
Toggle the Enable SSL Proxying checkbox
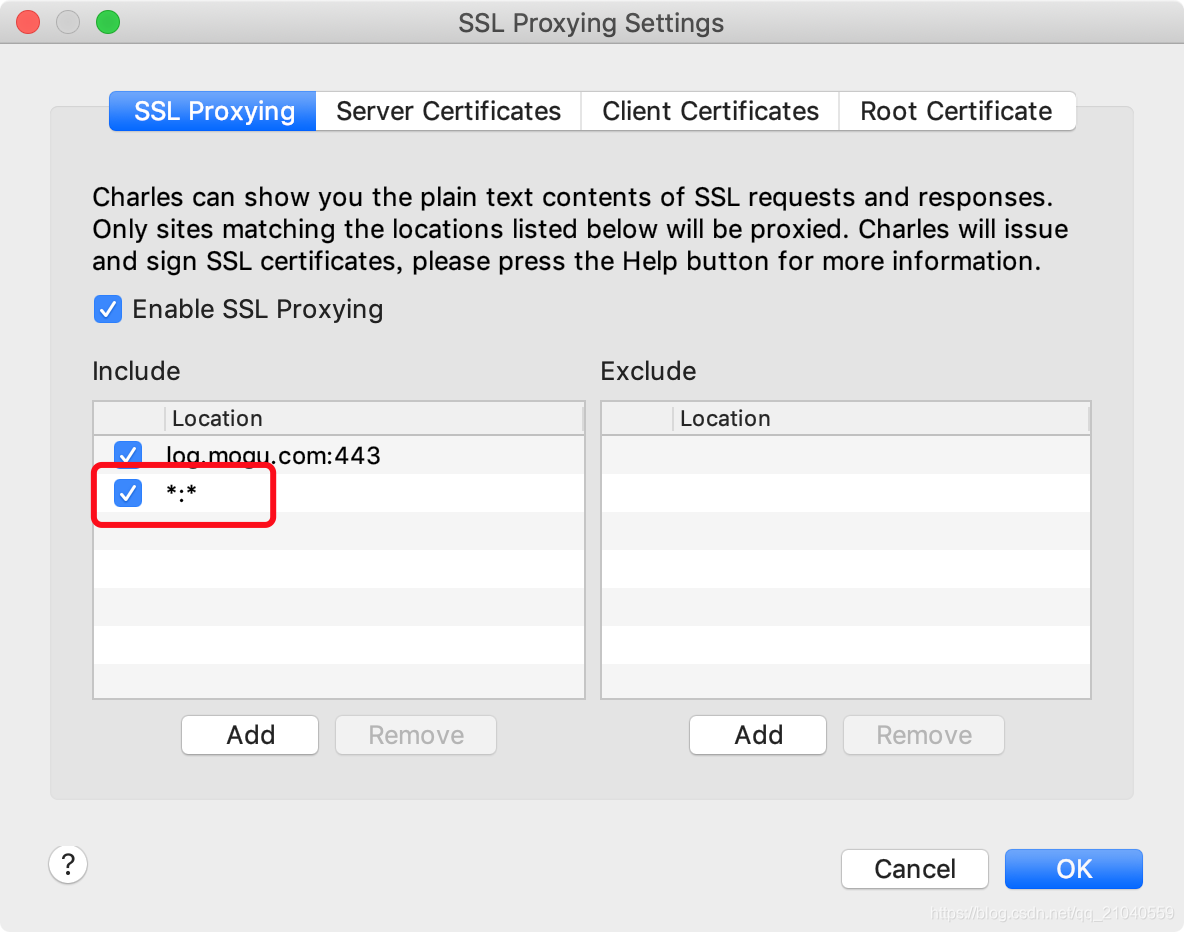click(x=108, y=309)
